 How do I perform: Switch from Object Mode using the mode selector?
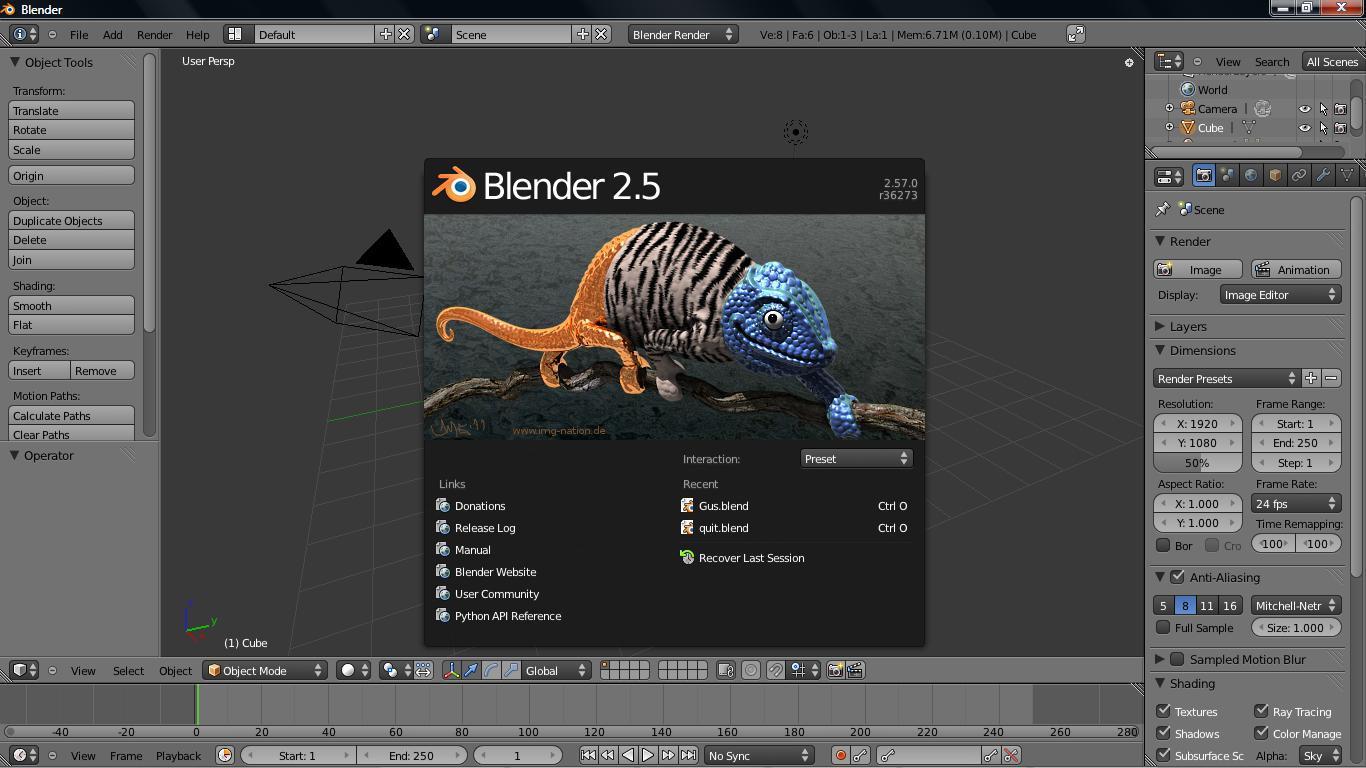coord(264,670)
